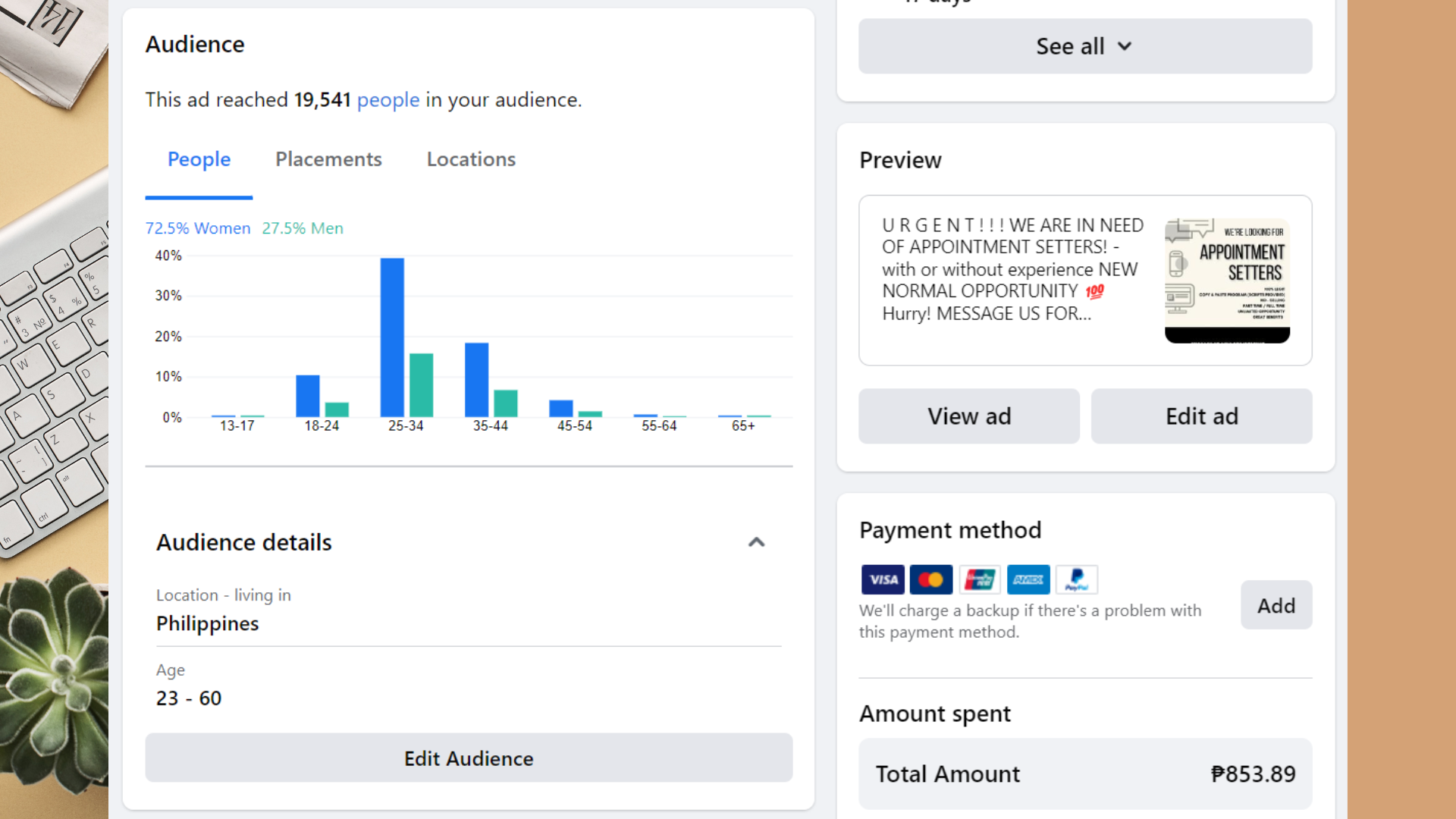Follow the blue 'people' link
Viewport: 1456px width, 819px height.
388,100
